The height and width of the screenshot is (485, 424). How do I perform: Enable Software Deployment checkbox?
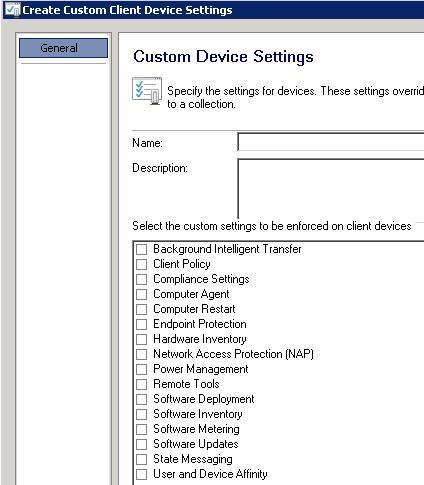coord(141,399)
